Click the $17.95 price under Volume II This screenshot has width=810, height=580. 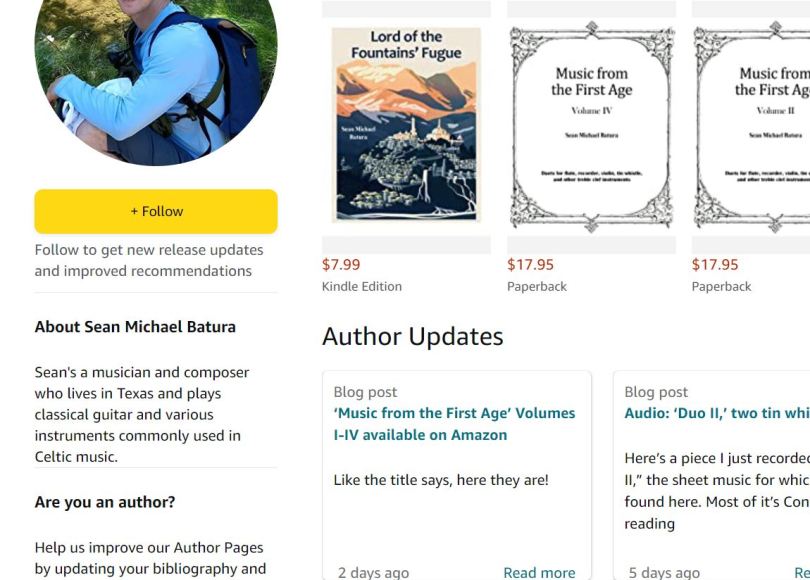tap(715, 265)
